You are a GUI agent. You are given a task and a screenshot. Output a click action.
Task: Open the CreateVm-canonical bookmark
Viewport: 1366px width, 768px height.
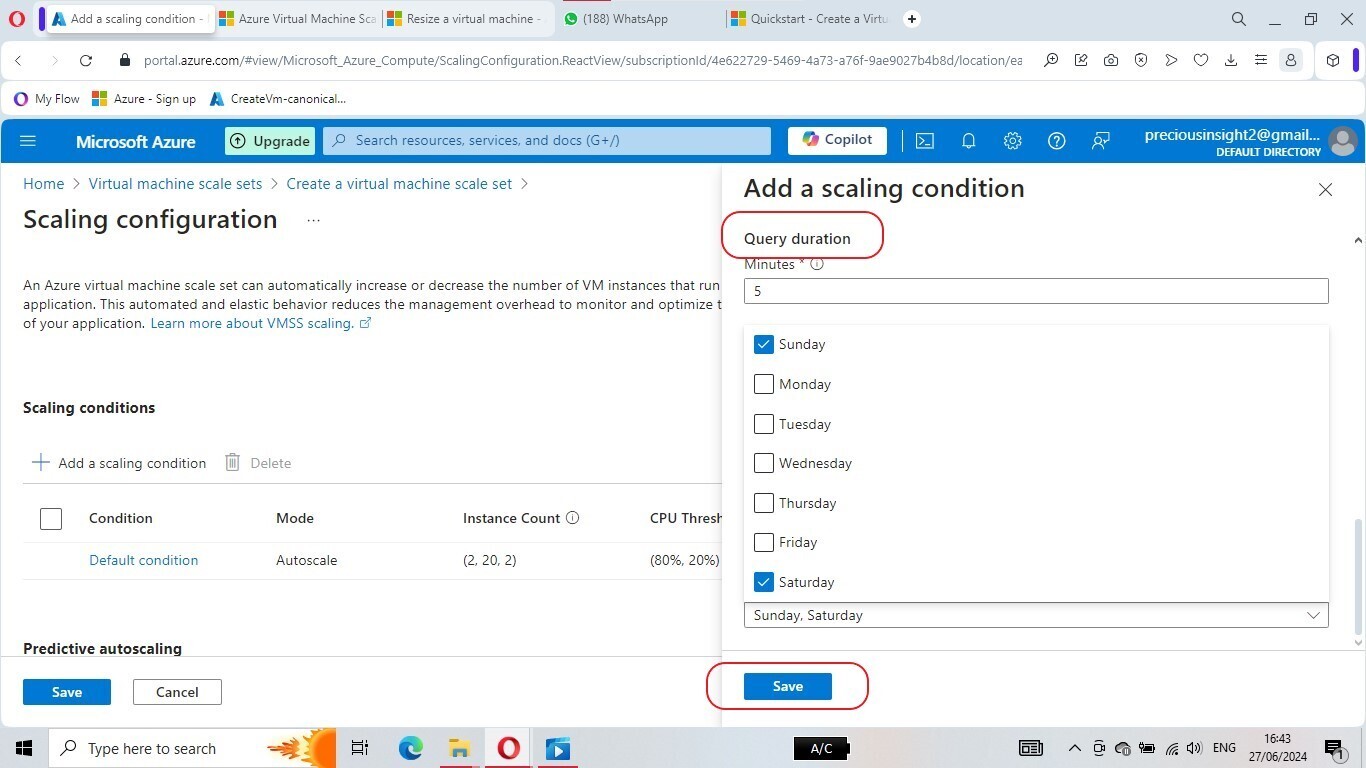278,99
